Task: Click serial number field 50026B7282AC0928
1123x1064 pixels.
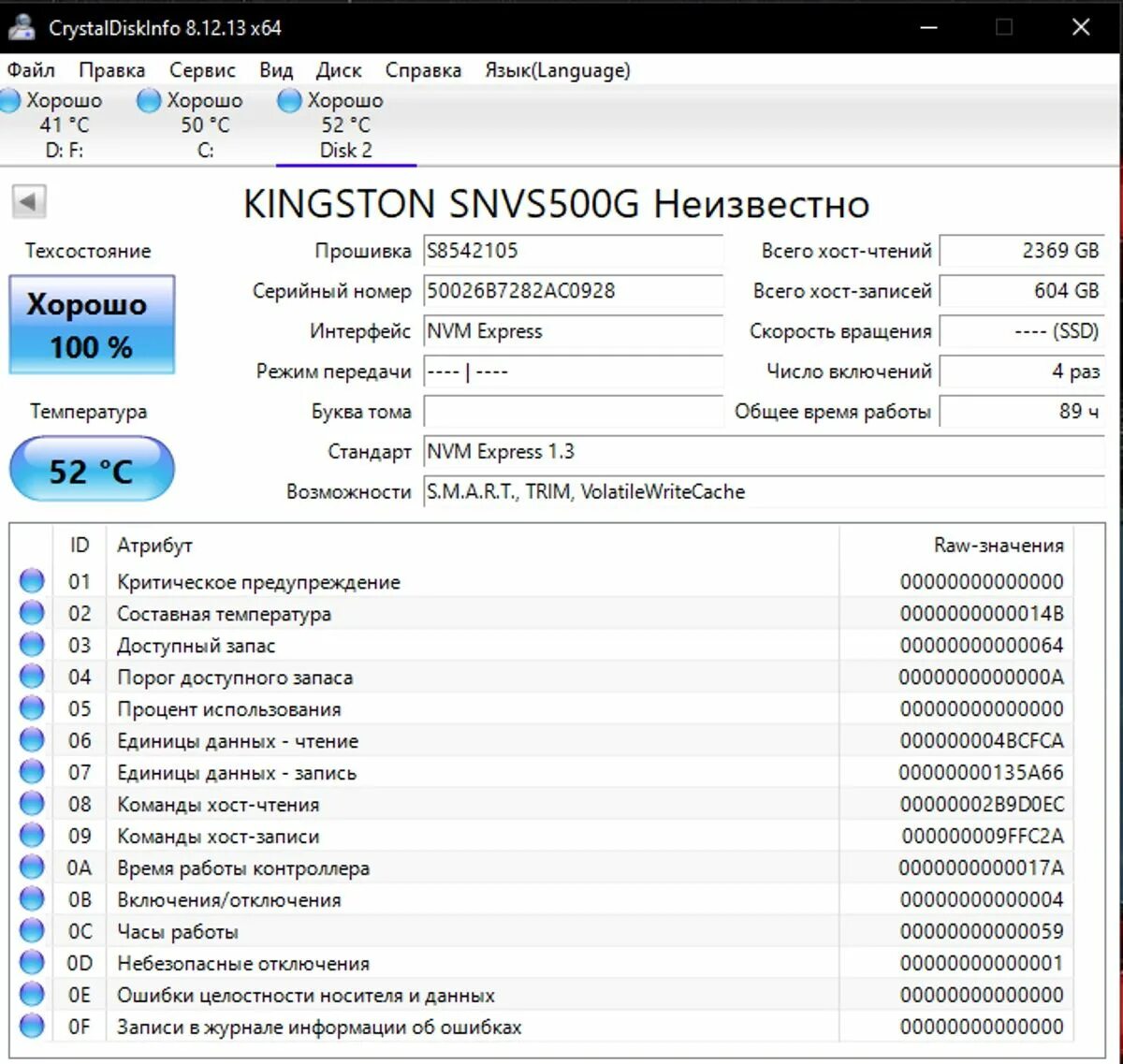Action: coord(573,291)
